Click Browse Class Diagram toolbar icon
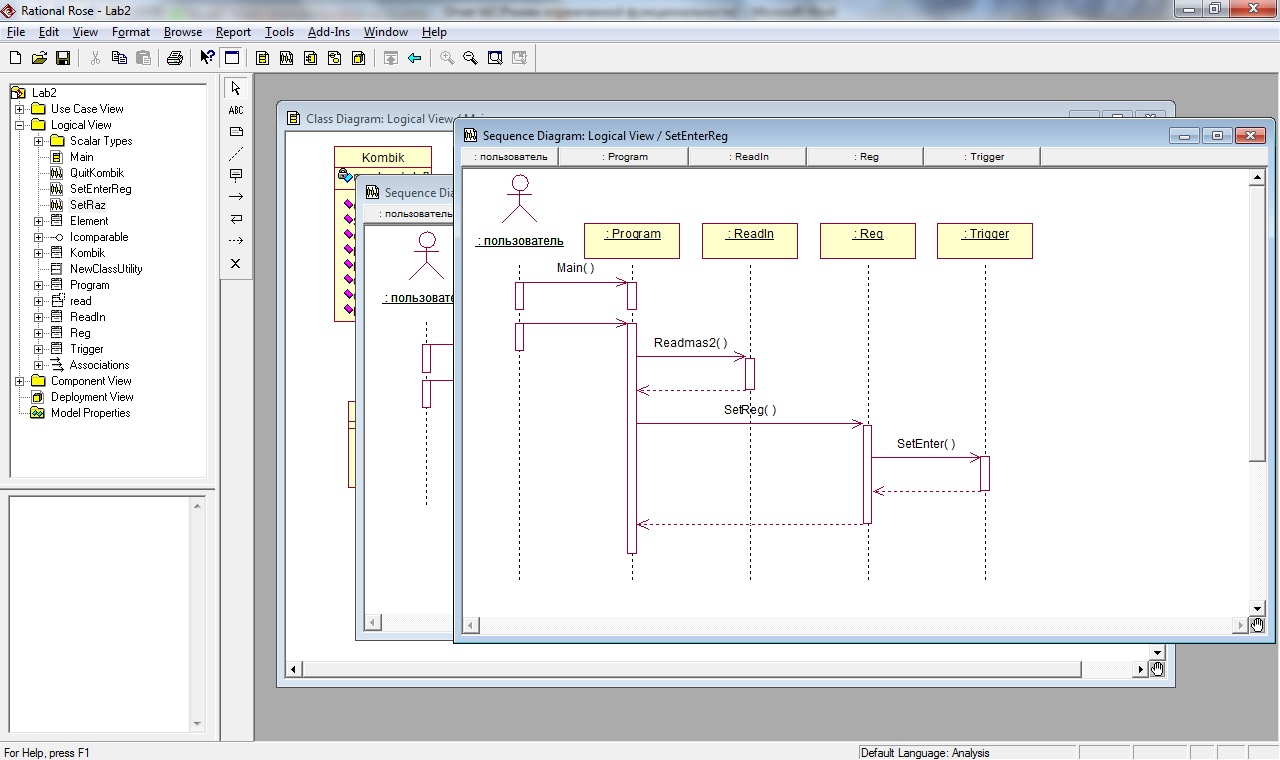The height and width of the screenshot is (760, 1280). 263,58
